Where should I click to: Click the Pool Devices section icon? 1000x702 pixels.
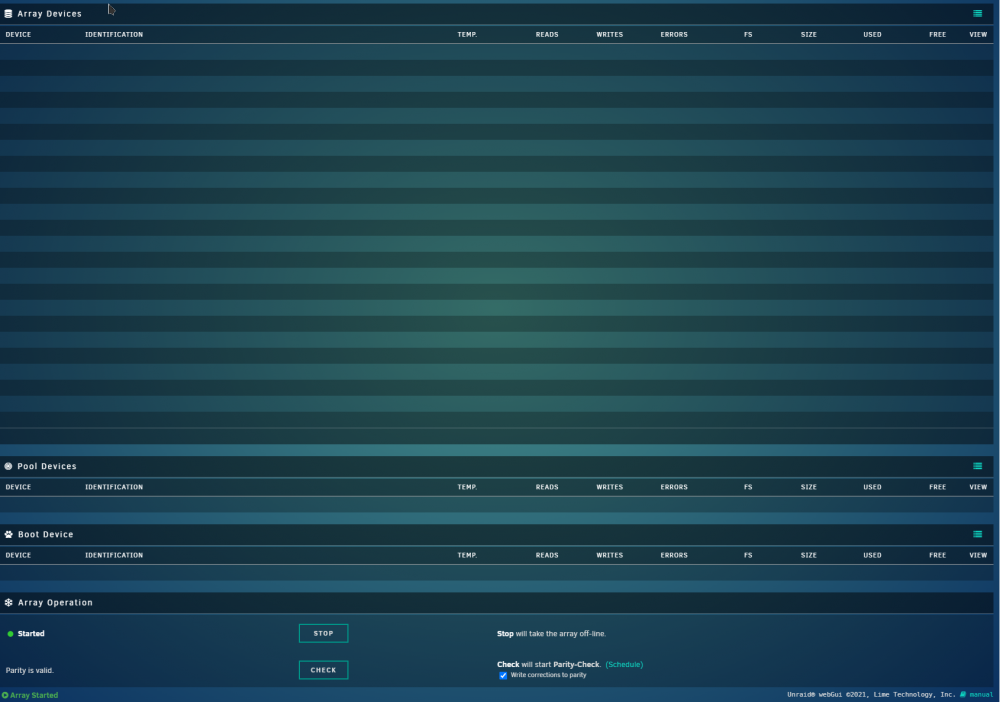point(8,466)
